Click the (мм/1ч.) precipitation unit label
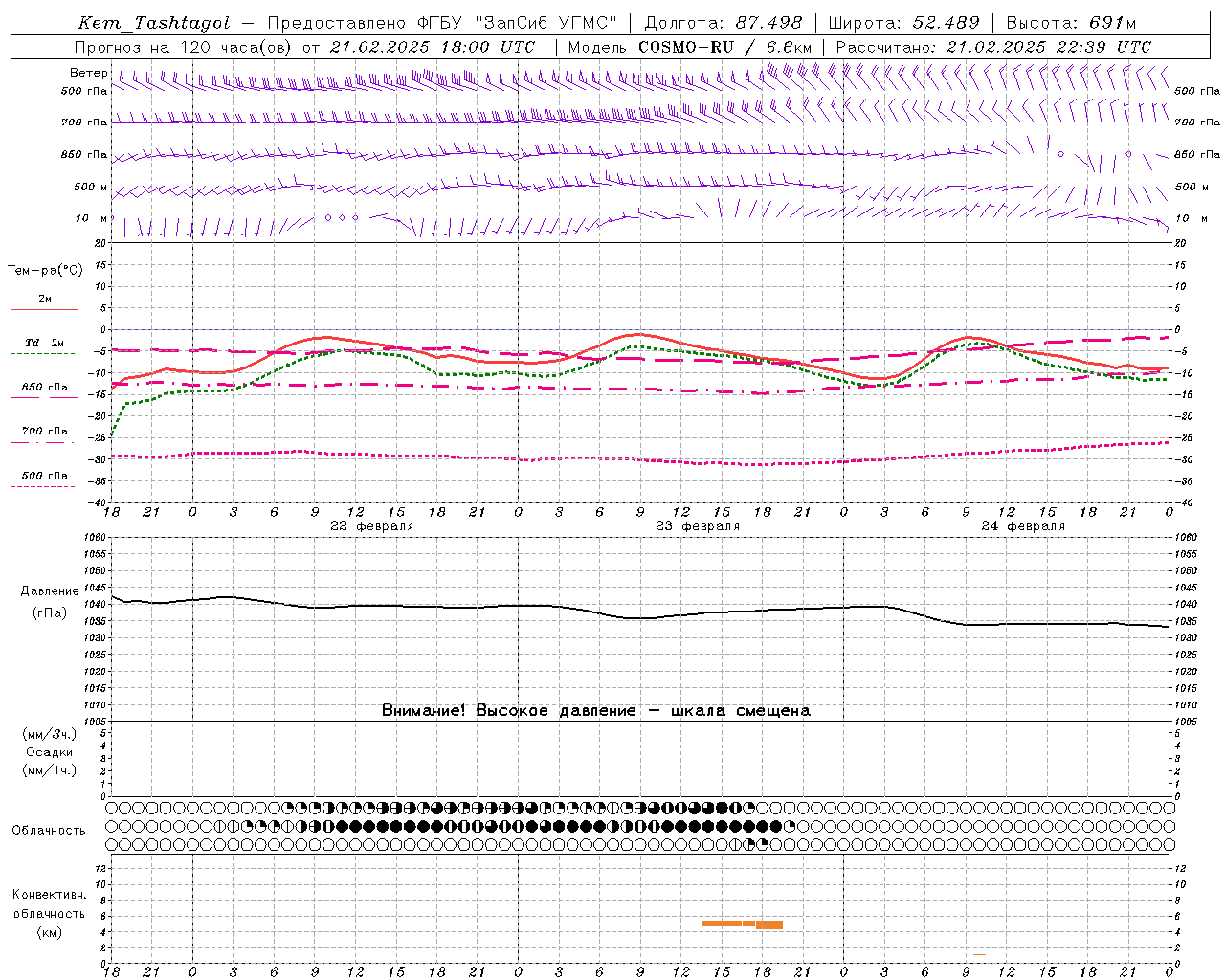This screenshot has width=1225, height=980. pyautogui.click(x=49, y=770)
